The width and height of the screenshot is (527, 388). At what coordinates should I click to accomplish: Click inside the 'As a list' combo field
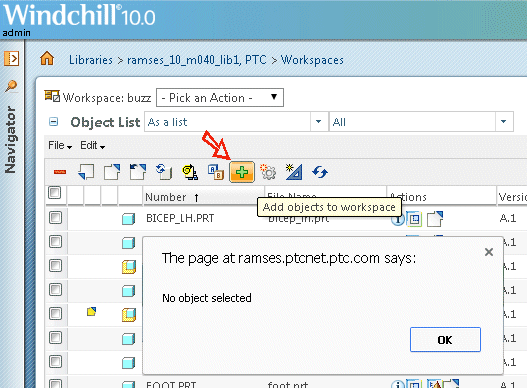coord(228,121)
